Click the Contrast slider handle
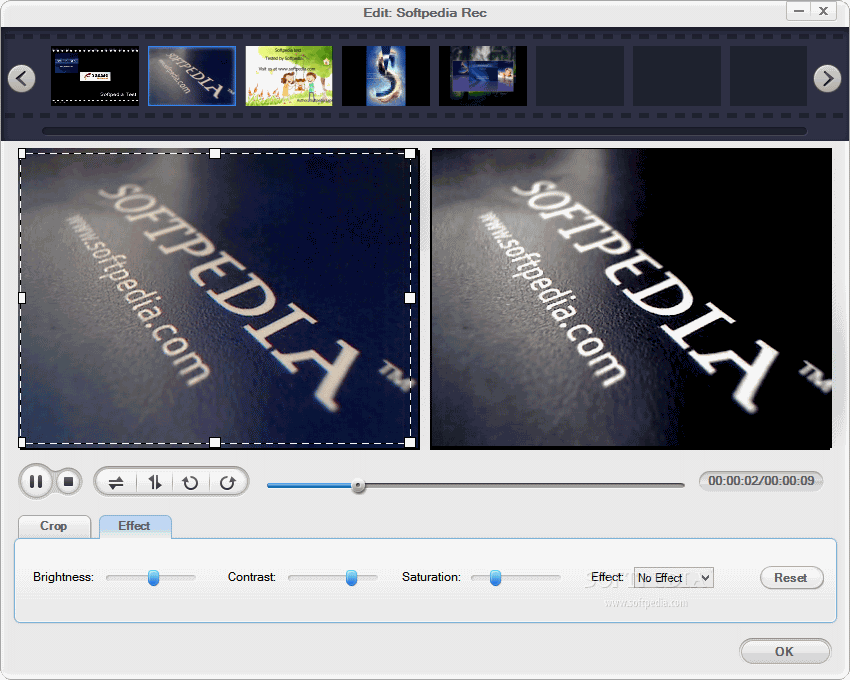This screenshot has height=680, width=850. (351, 578)
